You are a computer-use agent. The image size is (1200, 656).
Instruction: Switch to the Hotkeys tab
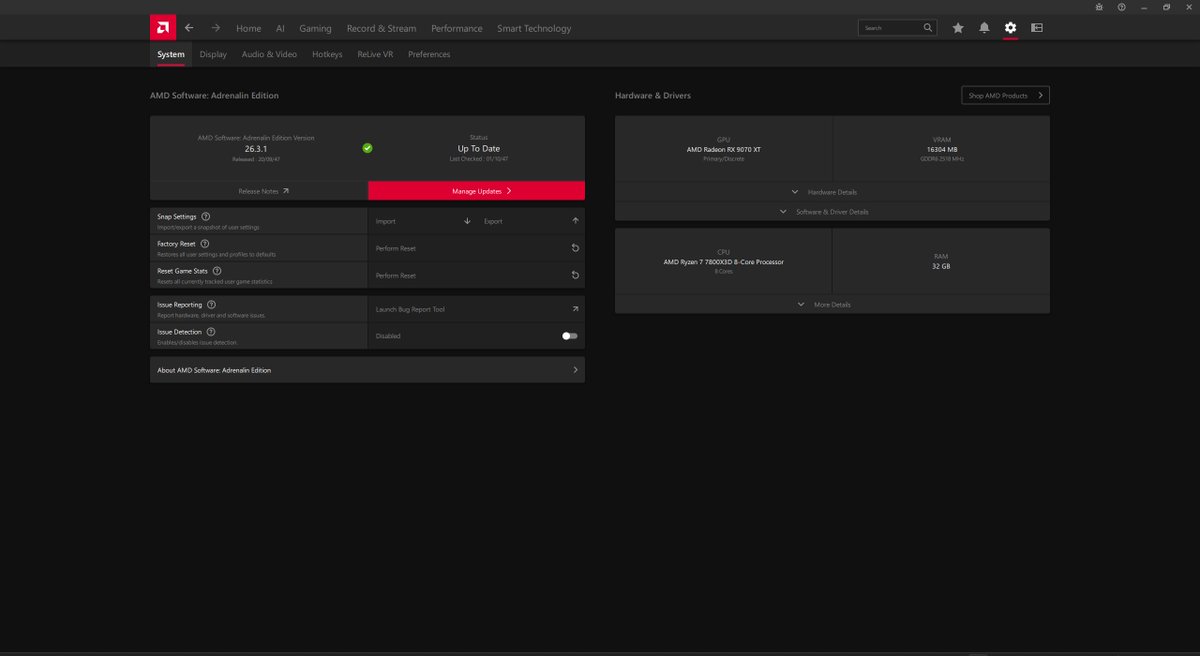[x=327, y=54]
